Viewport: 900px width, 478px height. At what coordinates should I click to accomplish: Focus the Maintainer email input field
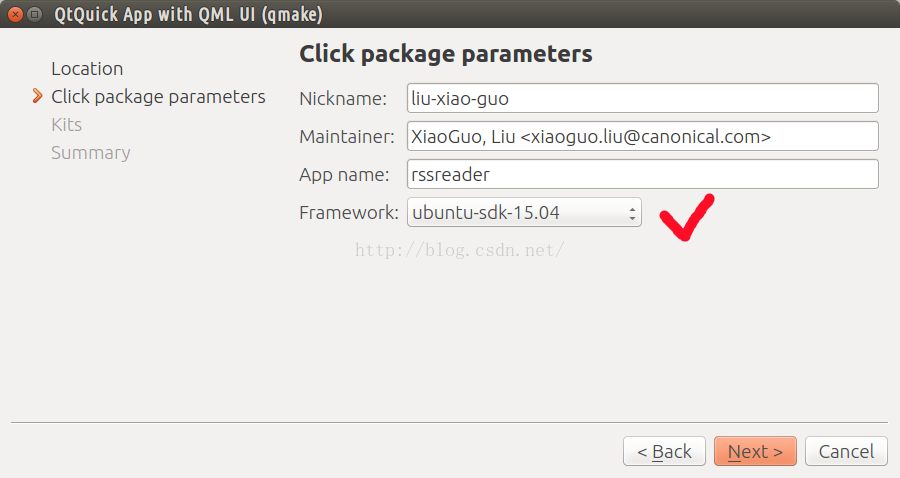coord(643,136)
